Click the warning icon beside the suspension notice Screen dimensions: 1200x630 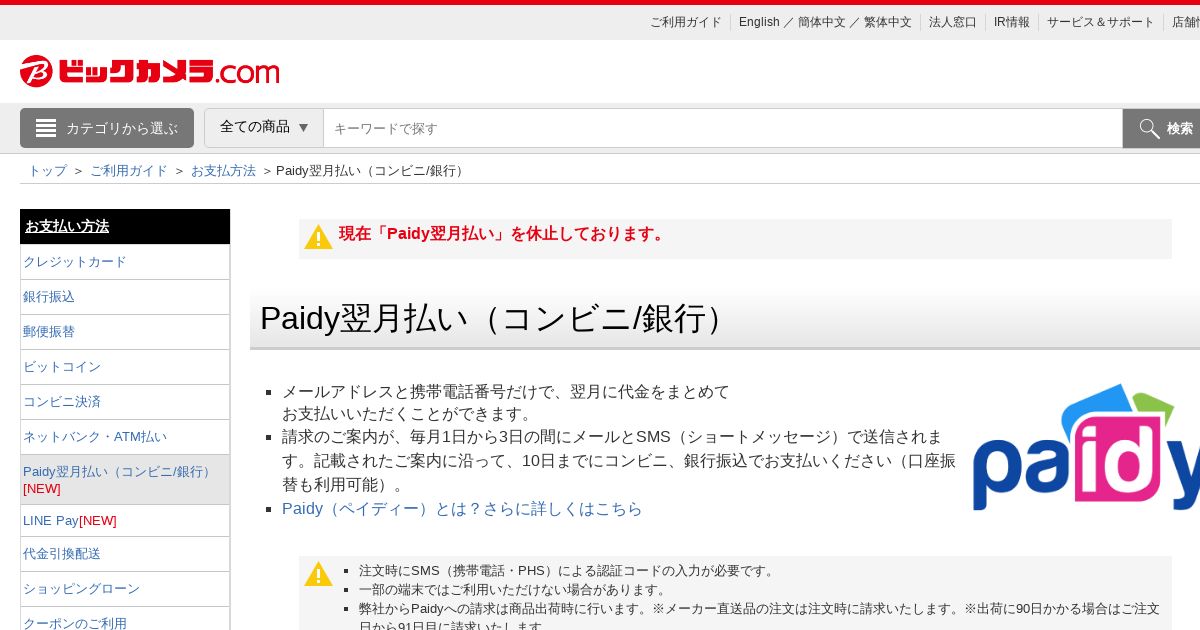pos(318,237)
